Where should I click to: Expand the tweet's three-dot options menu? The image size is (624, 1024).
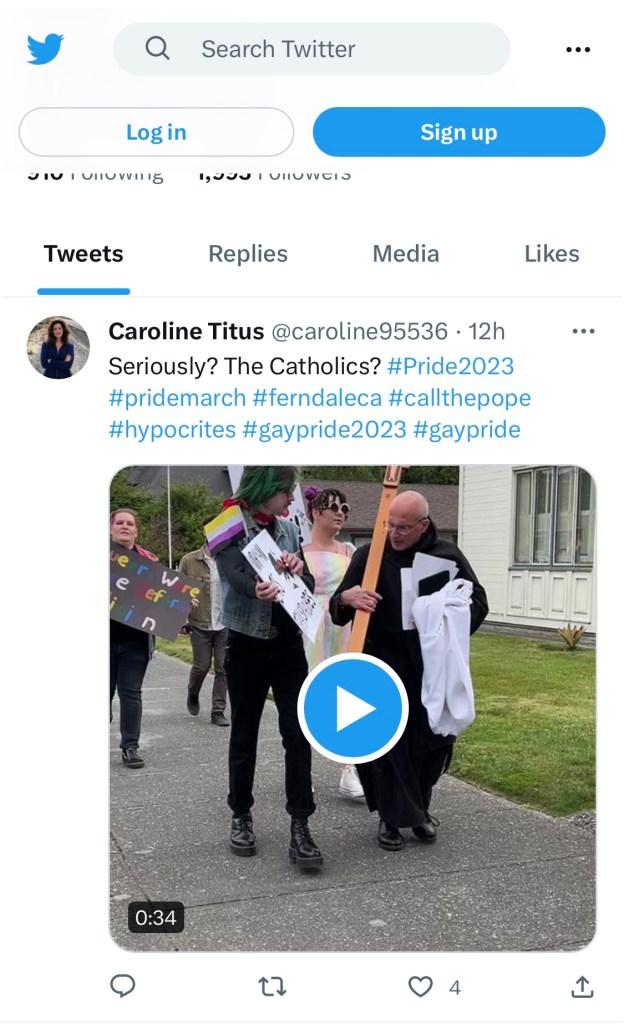pyautogui.click(x=583, y=331)
